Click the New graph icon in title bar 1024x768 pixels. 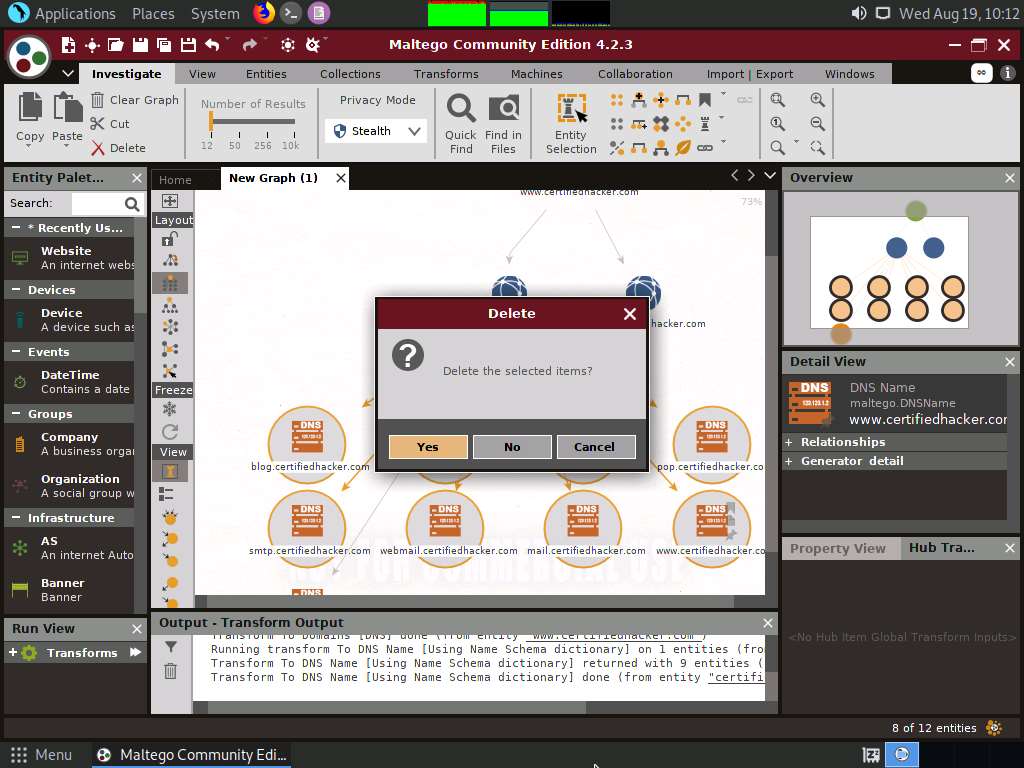pos(68,44)
